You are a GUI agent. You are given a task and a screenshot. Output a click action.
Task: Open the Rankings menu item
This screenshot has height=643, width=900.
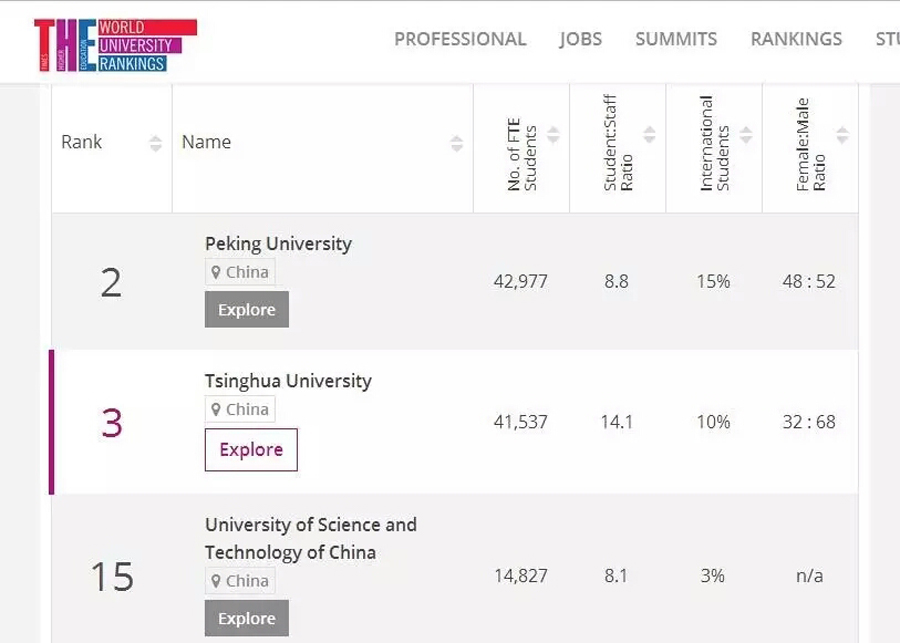[796, 39]
